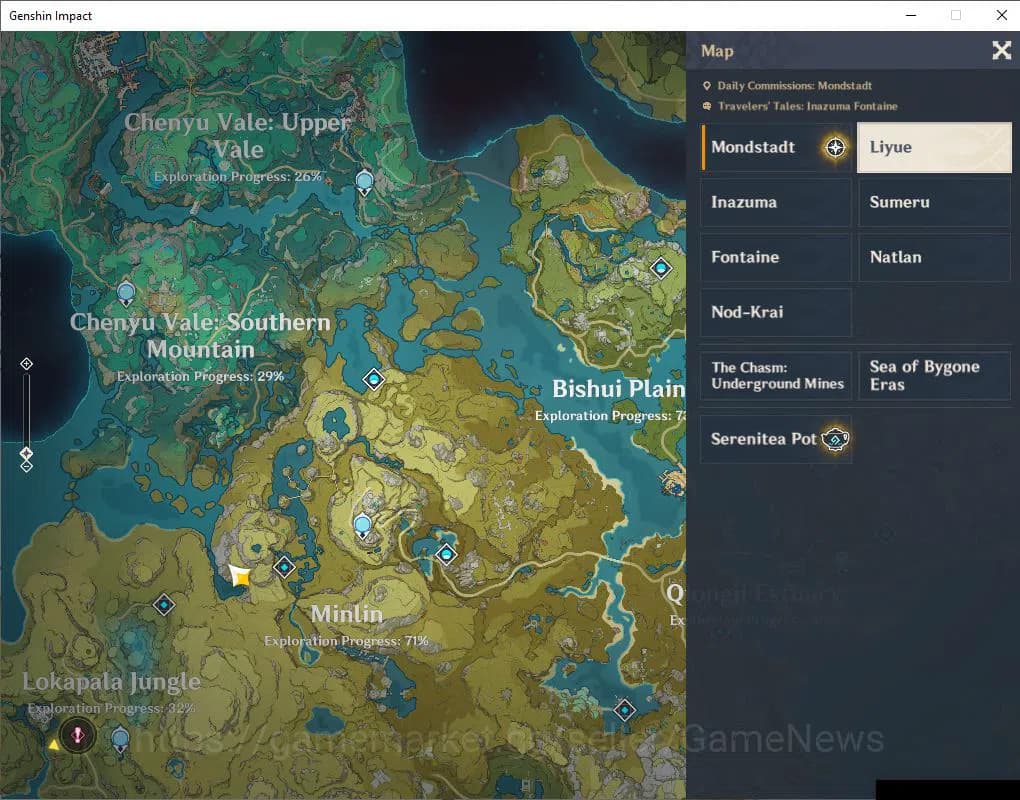Select the pink quest marker near Lokapala Jungle
Screen dimensions: 1020x800
[78, 735]
